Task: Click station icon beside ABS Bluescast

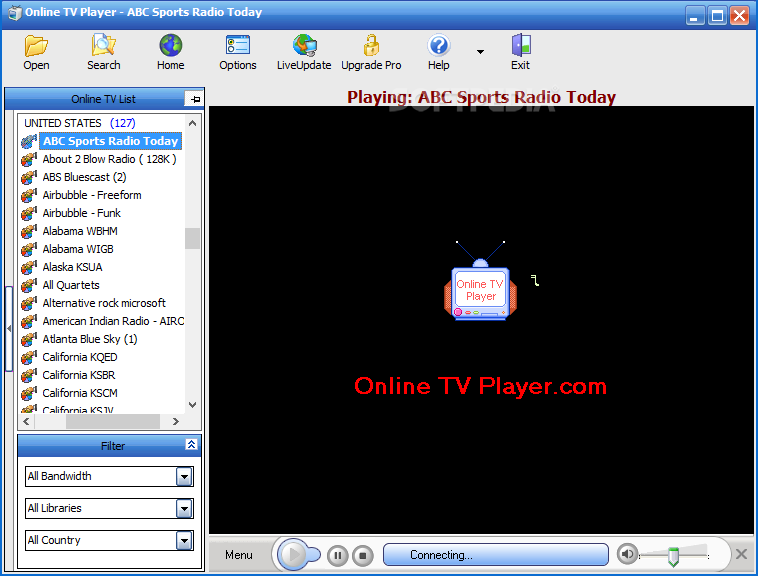Action: pyautogui.click(x=29, y=177)
